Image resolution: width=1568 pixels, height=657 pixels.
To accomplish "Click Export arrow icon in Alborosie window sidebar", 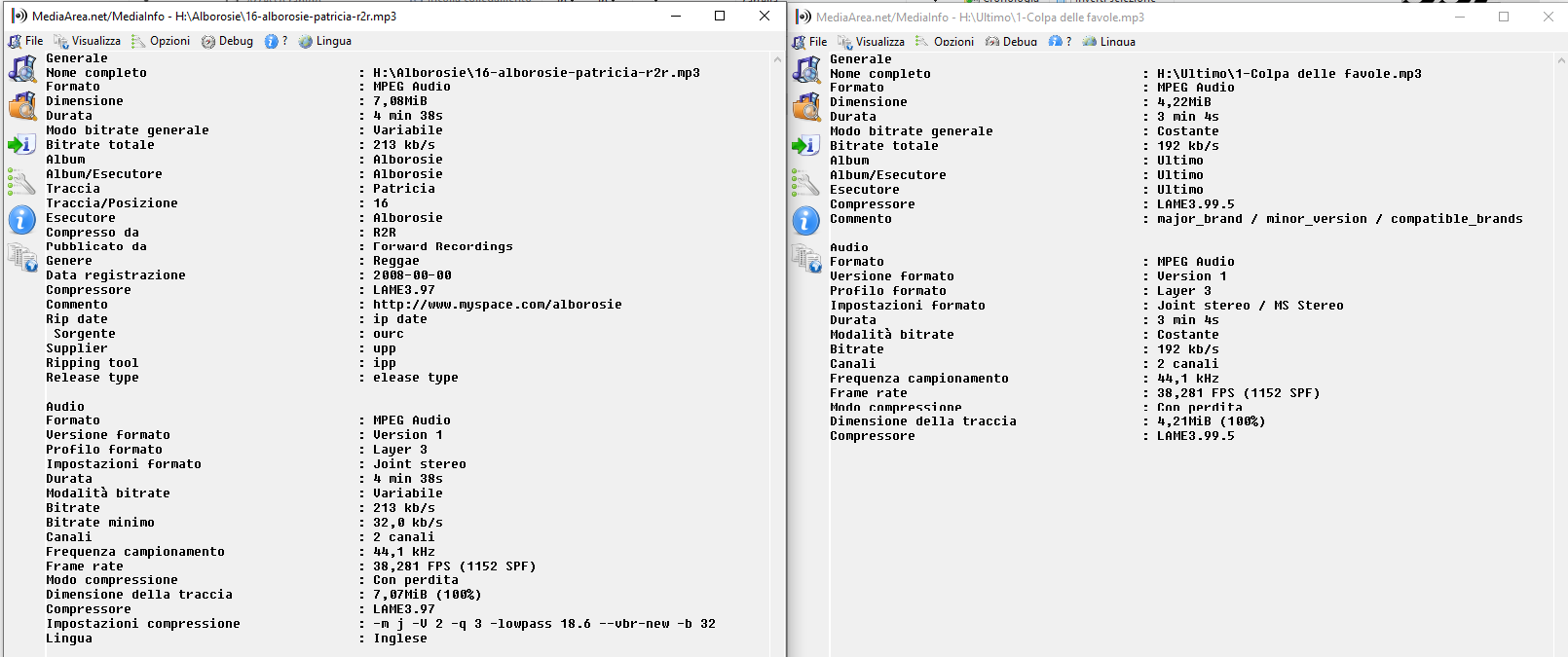I will (x=21, y=144).
